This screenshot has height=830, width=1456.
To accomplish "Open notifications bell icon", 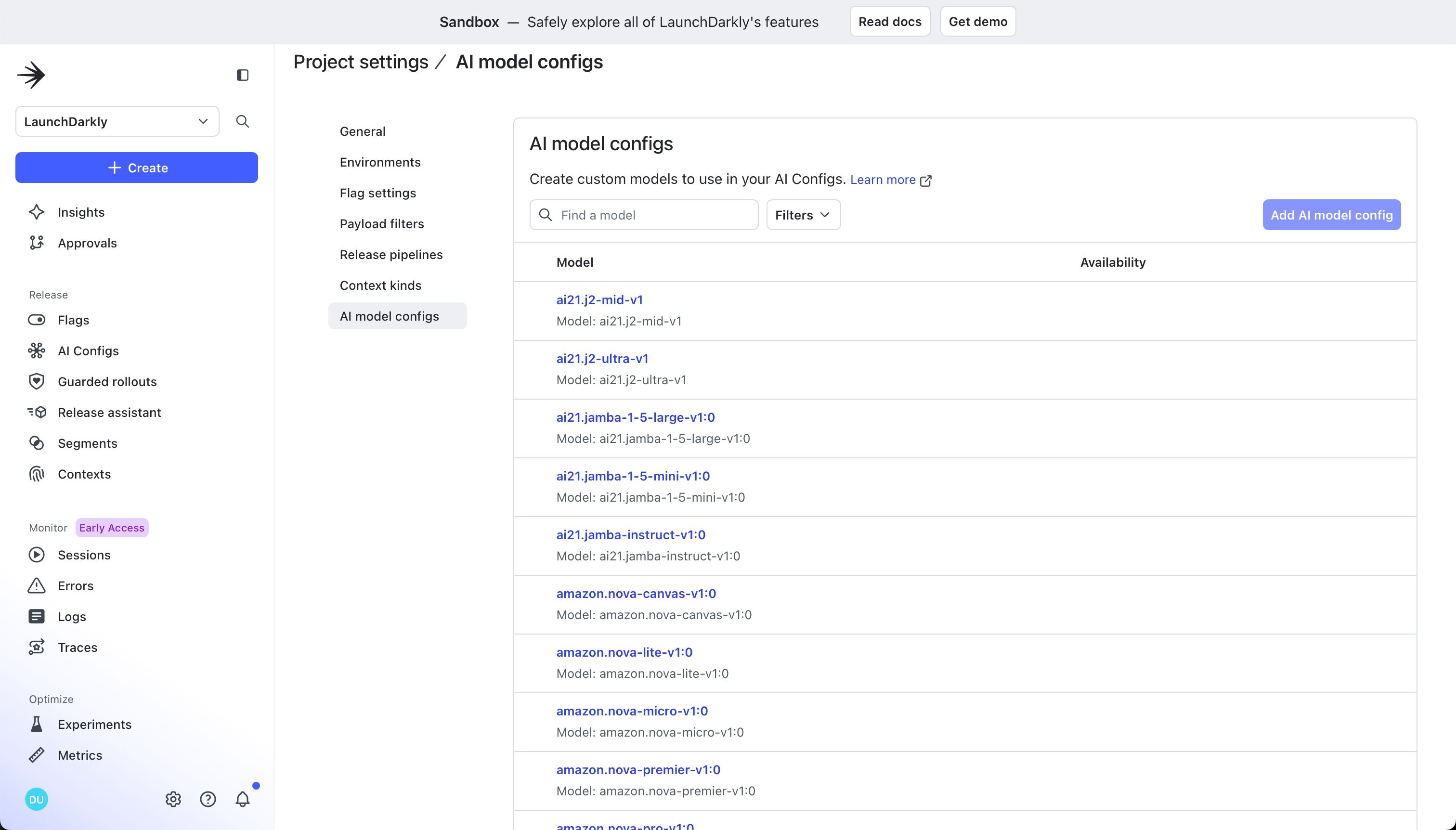I will tap(243, 799).
